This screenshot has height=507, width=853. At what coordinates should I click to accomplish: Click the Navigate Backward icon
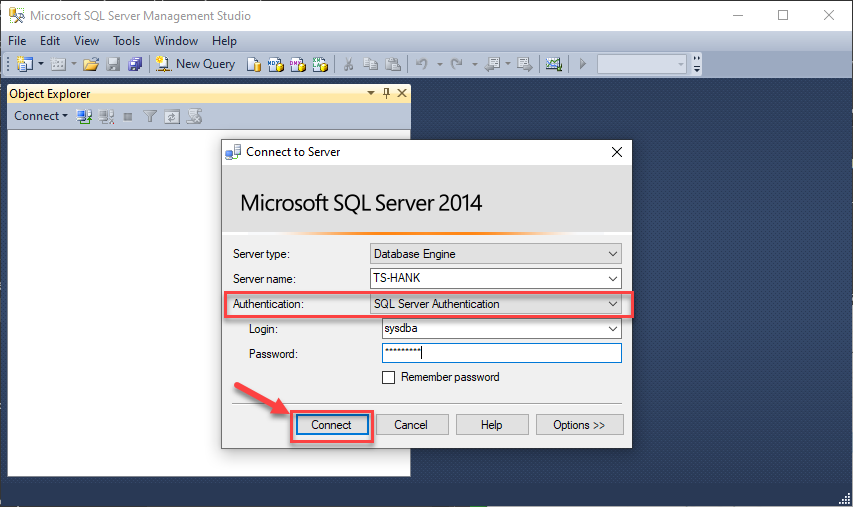click(x=492, y=64)
